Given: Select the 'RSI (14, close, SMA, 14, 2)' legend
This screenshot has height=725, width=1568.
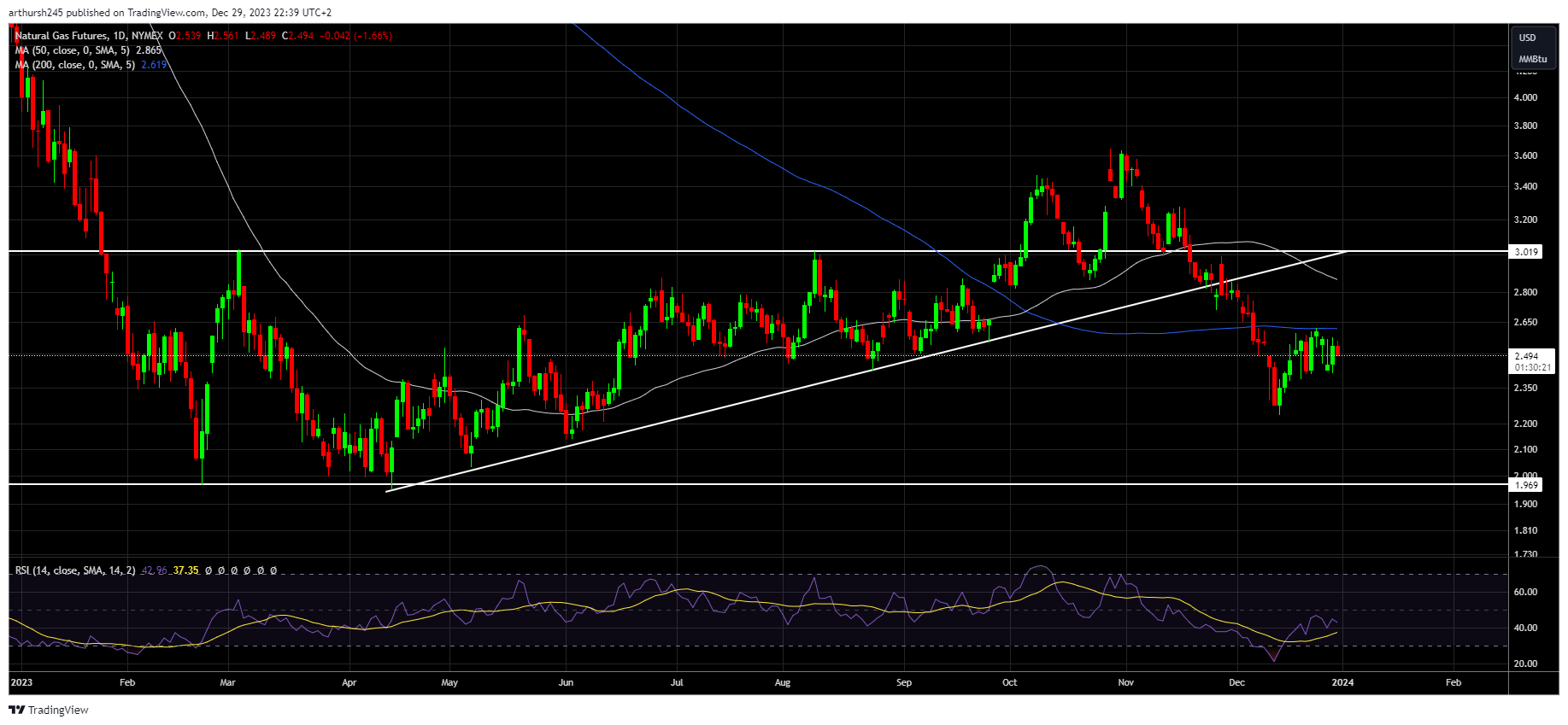Looking at the screenshot, I should pyautogui.click(x=75, y=570).
